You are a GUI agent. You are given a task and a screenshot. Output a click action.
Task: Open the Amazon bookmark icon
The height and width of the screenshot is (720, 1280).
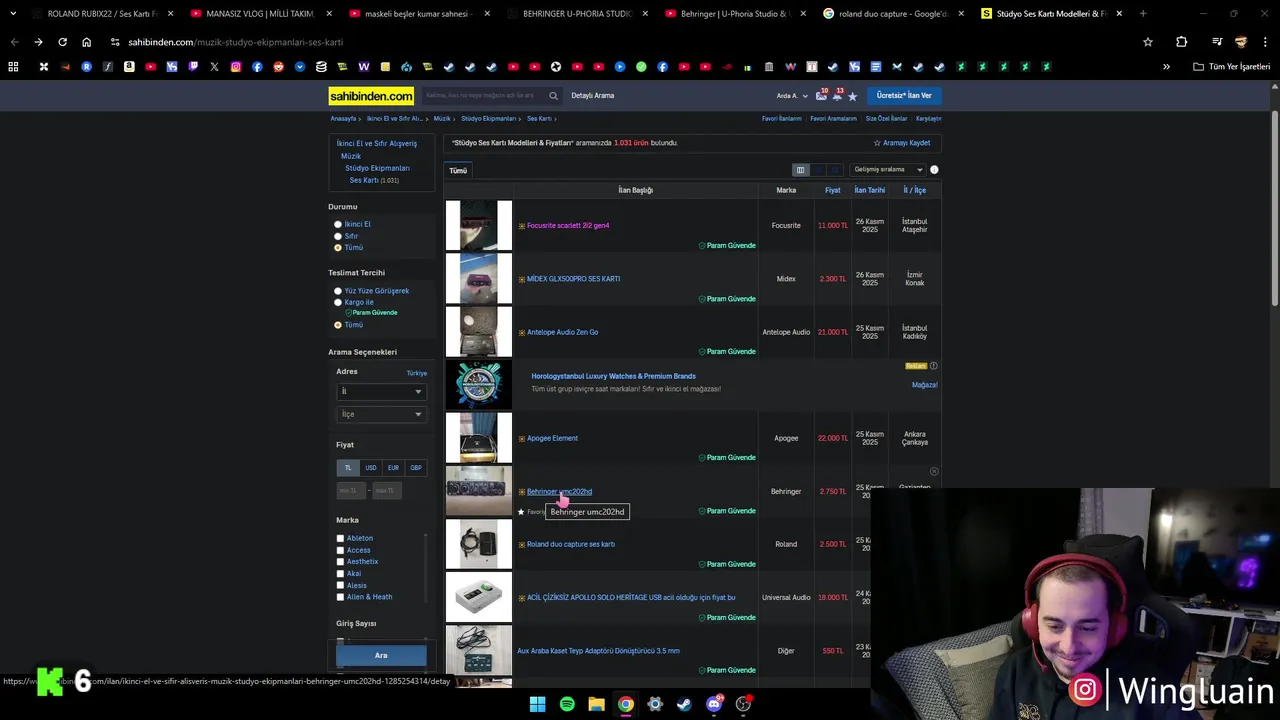[129, 67]
